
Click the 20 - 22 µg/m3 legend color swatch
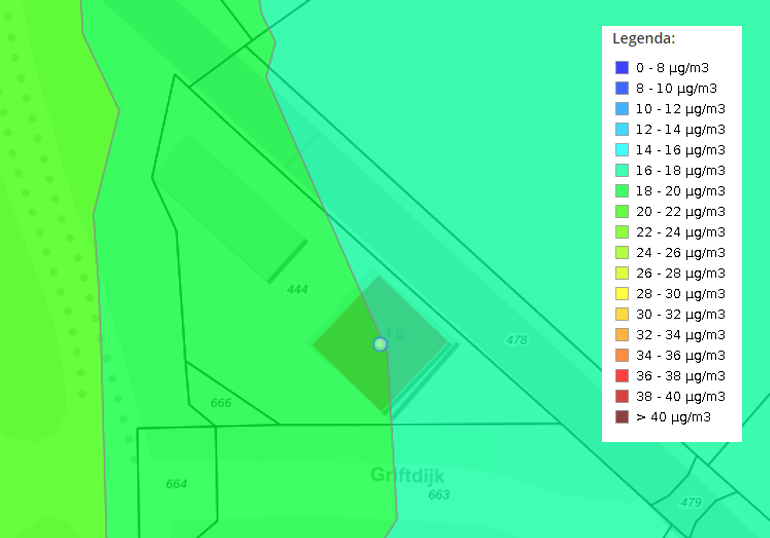(622, 212)
